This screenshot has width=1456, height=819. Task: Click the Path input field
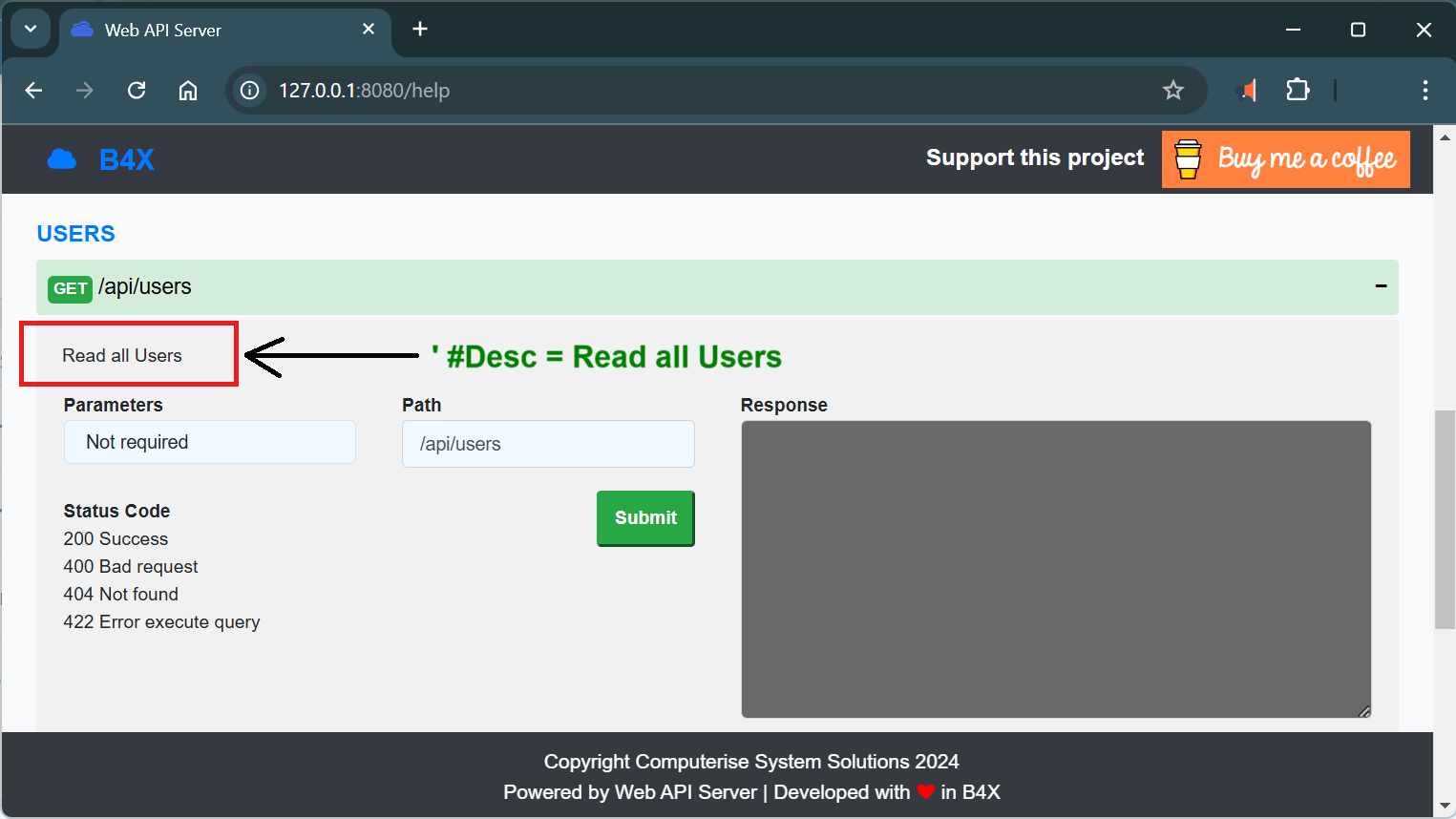pos(547,443)
